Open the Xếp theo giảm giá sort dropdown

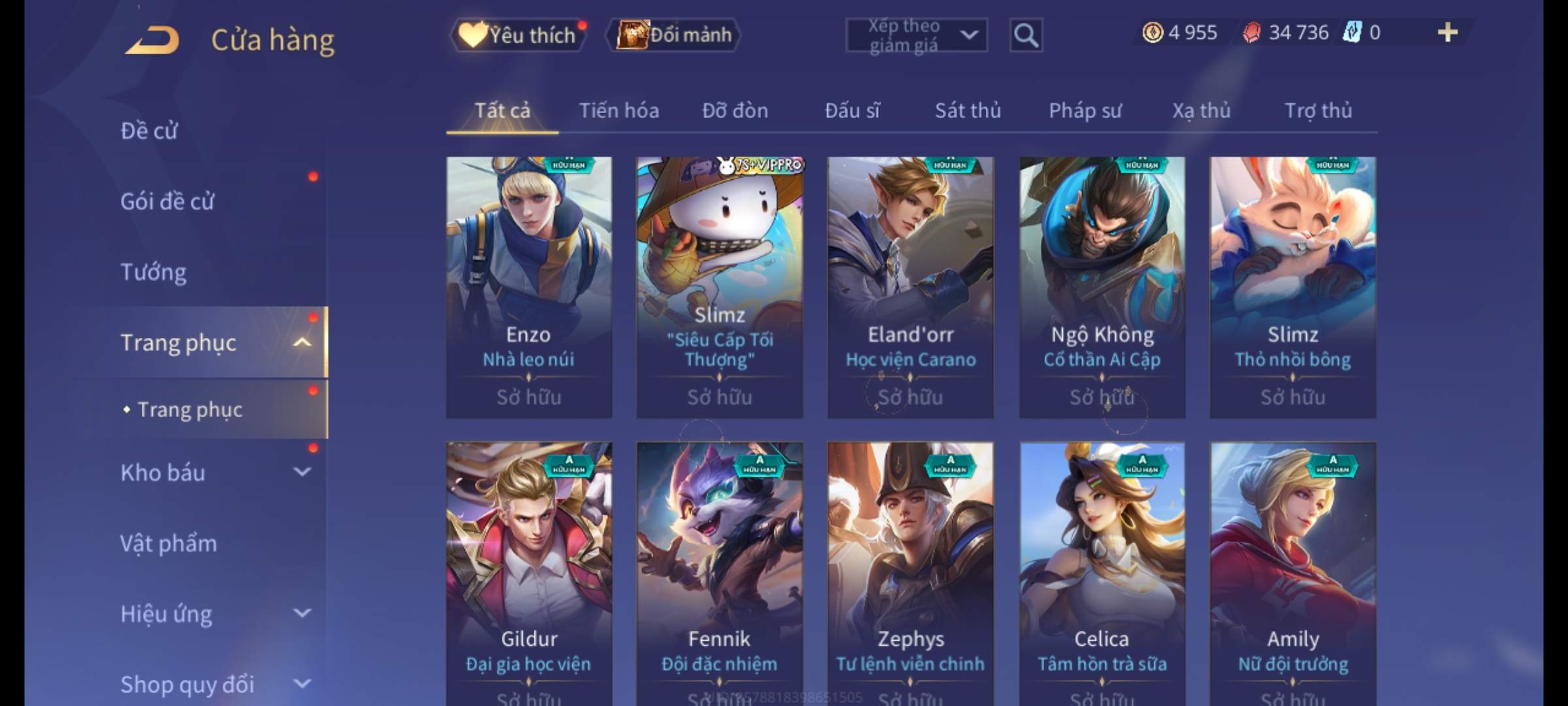tap(916, 35)
